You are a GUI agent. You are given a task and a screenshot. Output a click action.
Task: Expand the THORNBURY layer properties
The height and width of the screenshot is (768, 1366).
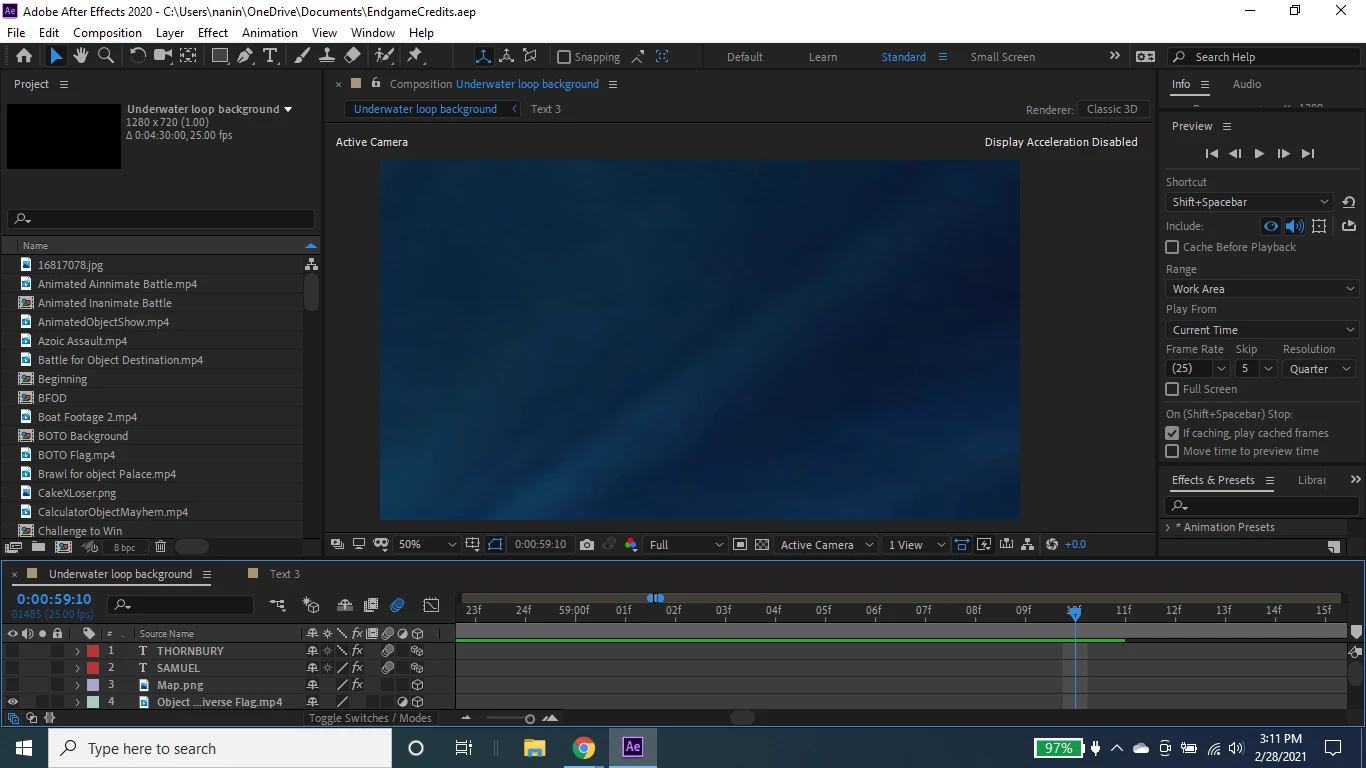pyautogui.click(x=77, y=651)
